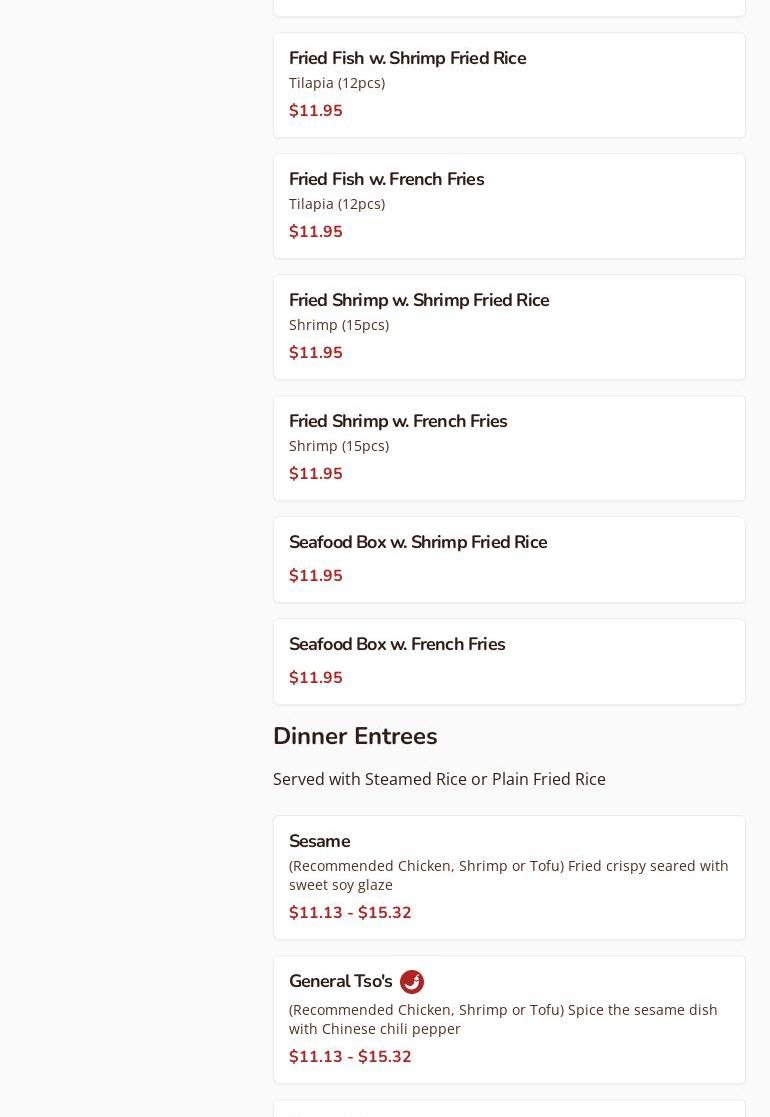Select General Tso's dinner entree title
The image size is (770, 1117).
pos(340,982)
